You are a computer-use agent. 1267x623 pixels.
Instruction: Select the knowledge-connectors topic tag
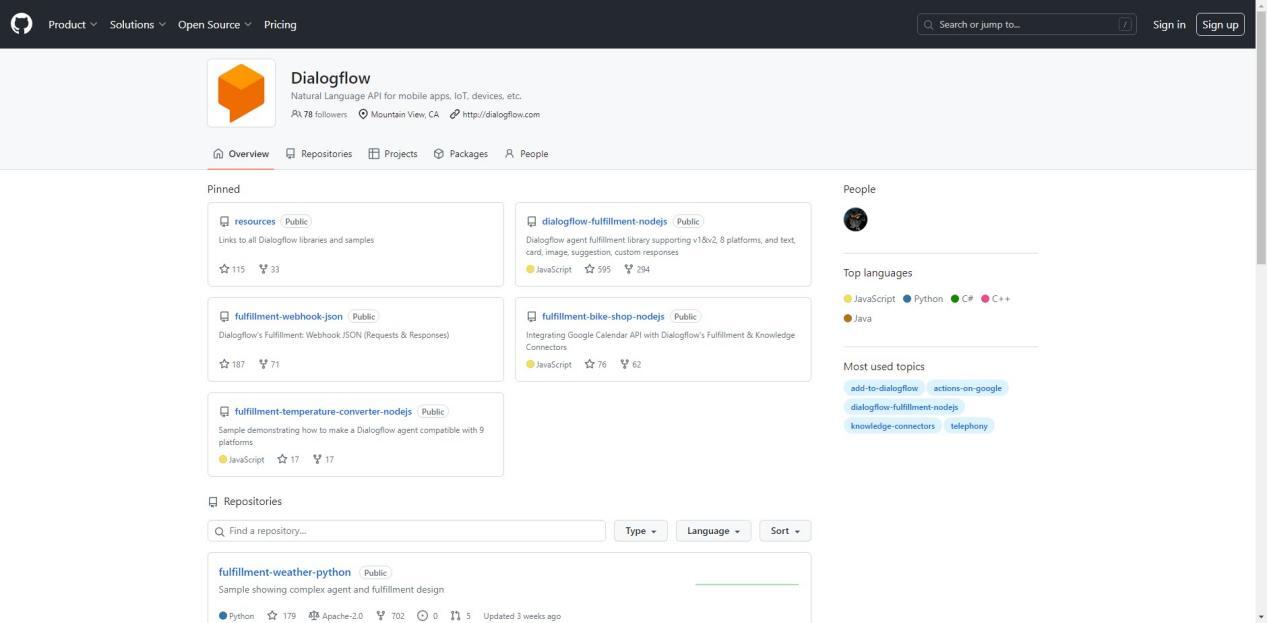coord(892,426)
